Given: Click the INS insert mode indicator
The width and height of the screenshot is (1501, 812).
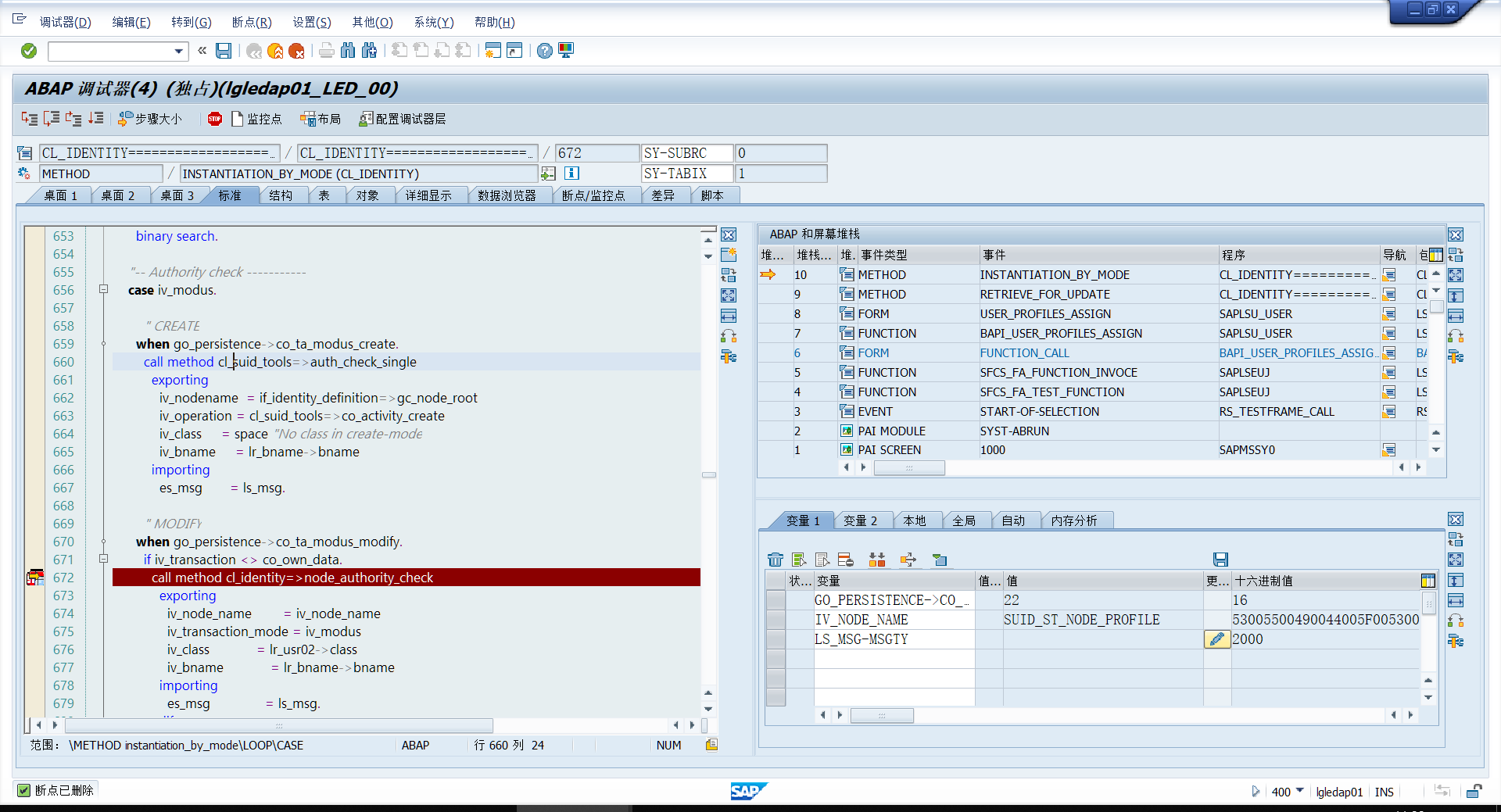Looking at the screenshot, I should click(1384, 792).
